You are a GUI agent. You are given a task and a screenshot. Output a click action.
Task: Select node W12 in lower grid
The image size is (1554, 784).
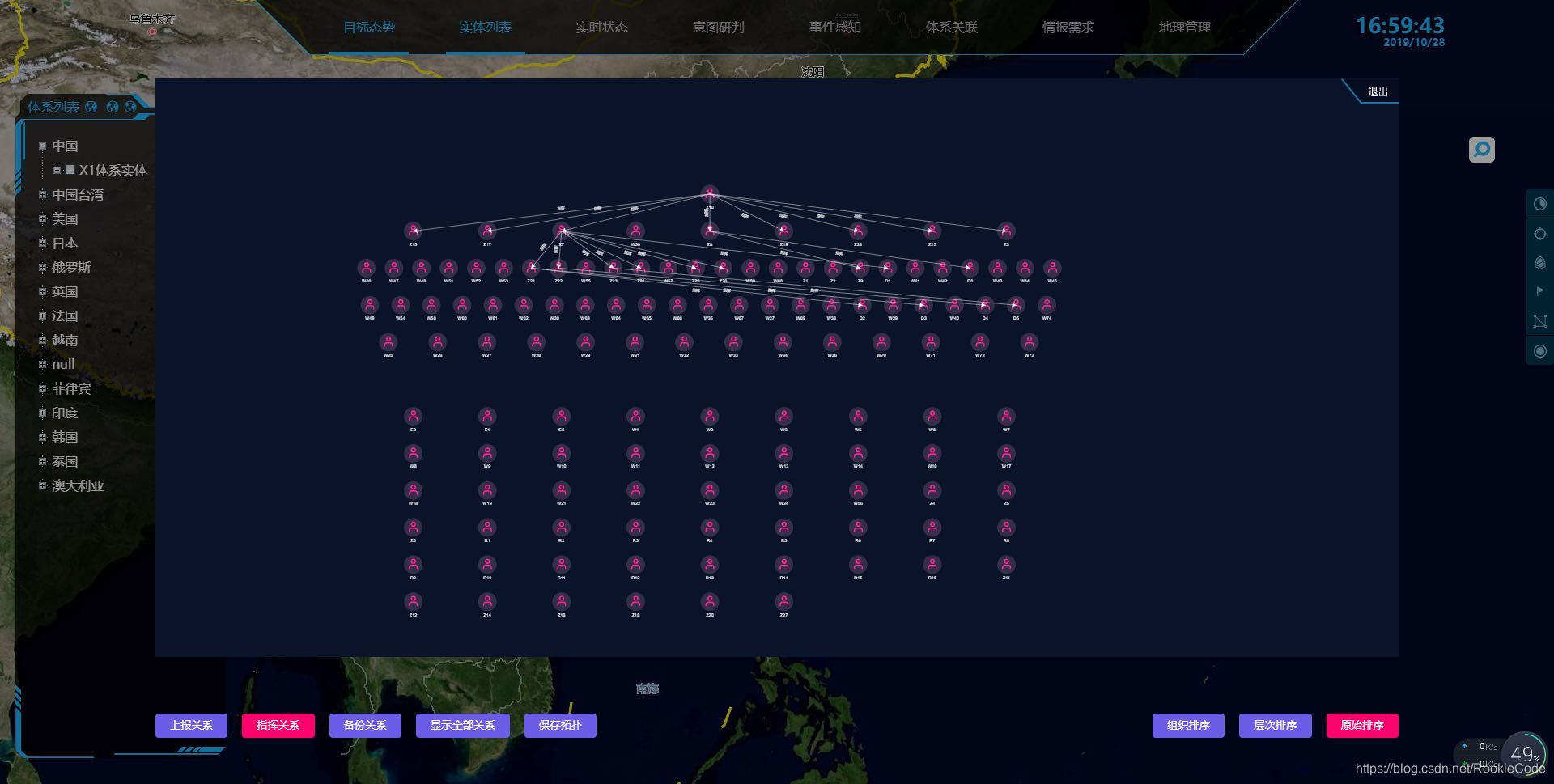[710, 453]
